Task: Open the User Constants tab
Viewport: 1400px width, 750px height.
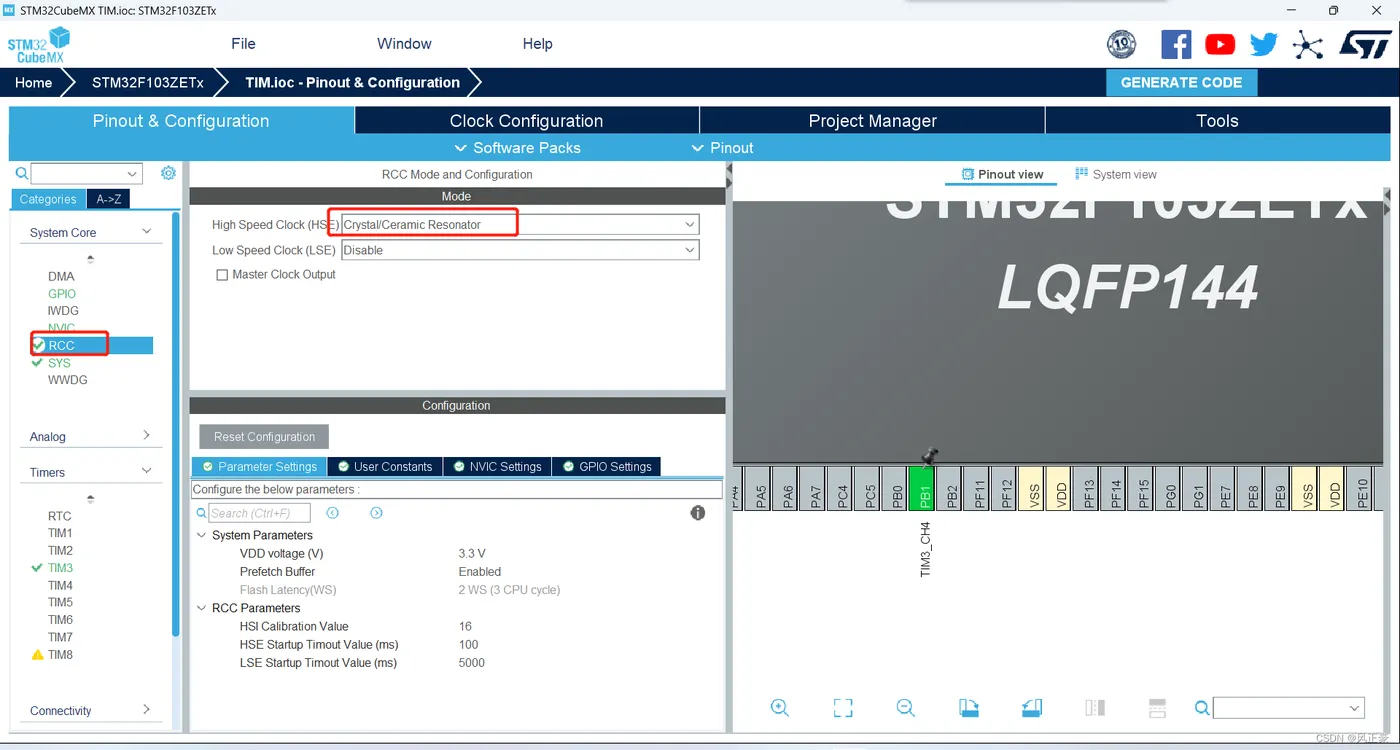Action: pyautogui.click(x=385, y=467)
